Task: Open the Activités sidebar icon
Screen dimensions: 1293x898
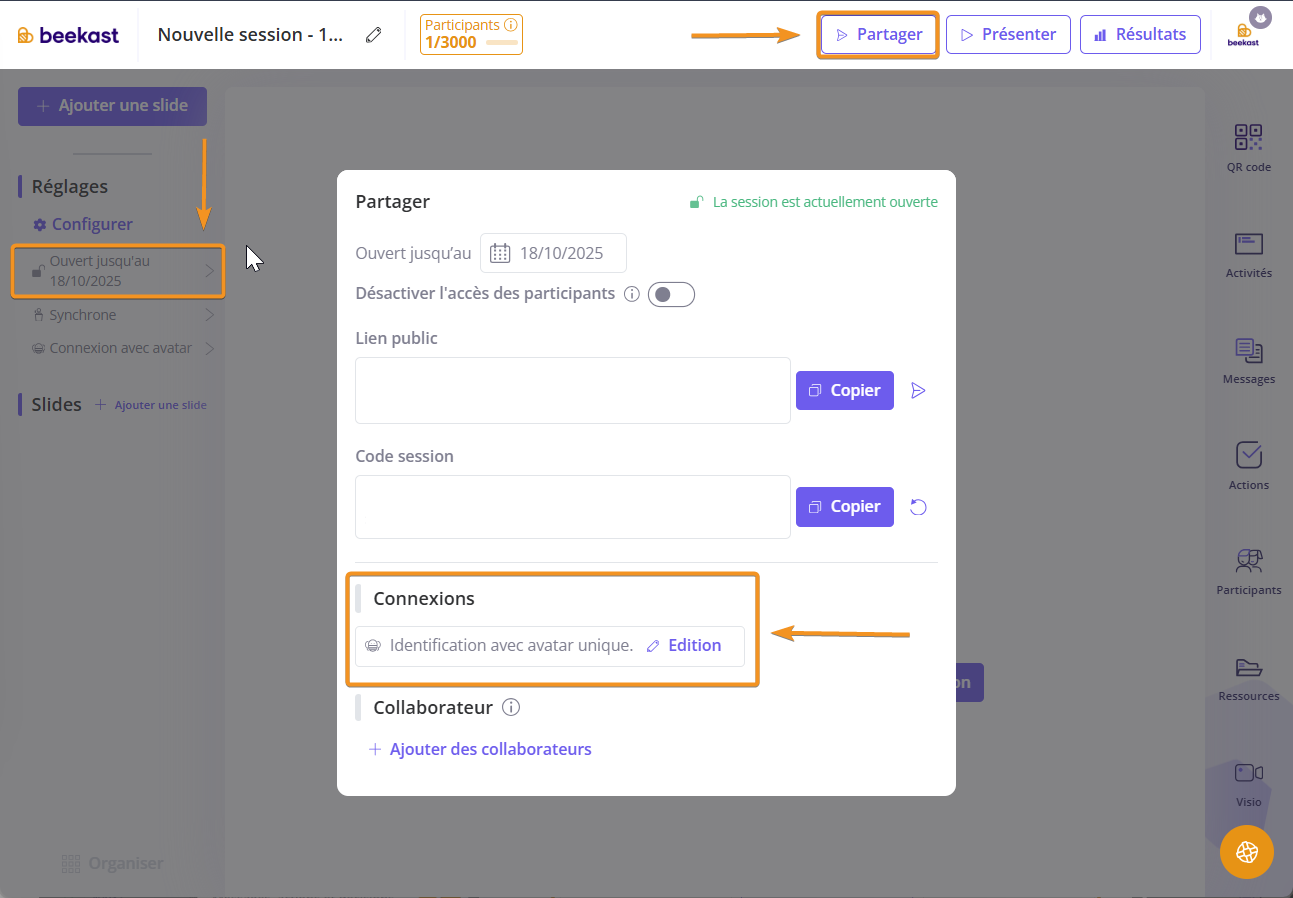Action: [x=1248, y=244]
